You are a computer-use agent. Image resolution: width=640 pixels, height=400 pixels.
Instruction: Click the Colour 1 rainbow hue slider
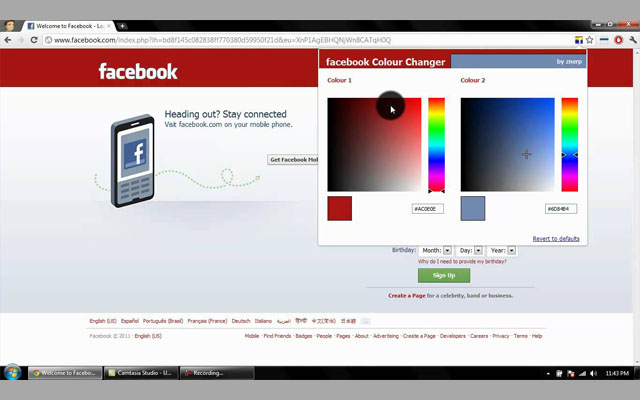point(436,144)
